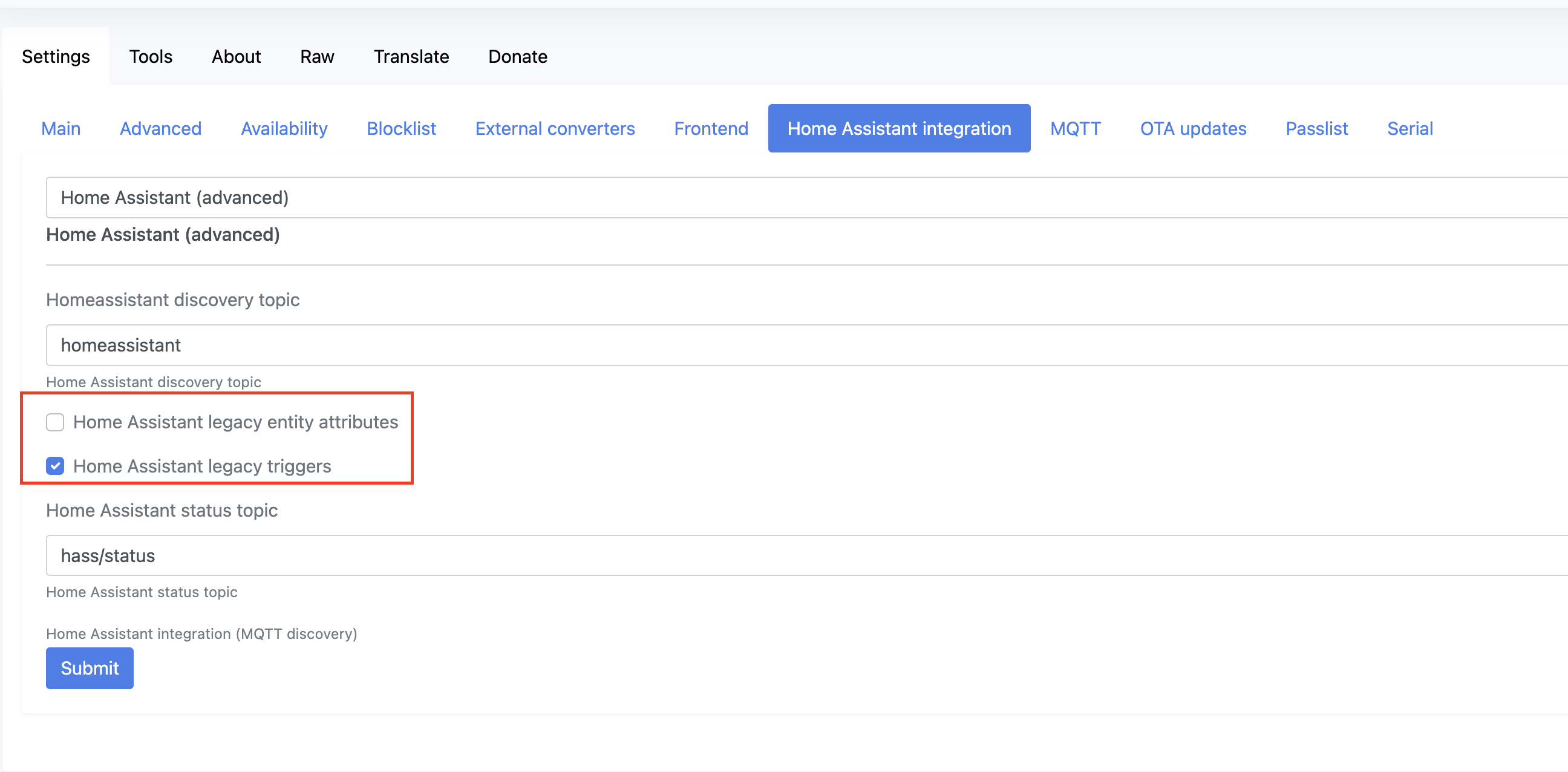Open the Advanced settings section
Image resolution: width=1568 pixels, height=772 pixels.
(161, 128)
